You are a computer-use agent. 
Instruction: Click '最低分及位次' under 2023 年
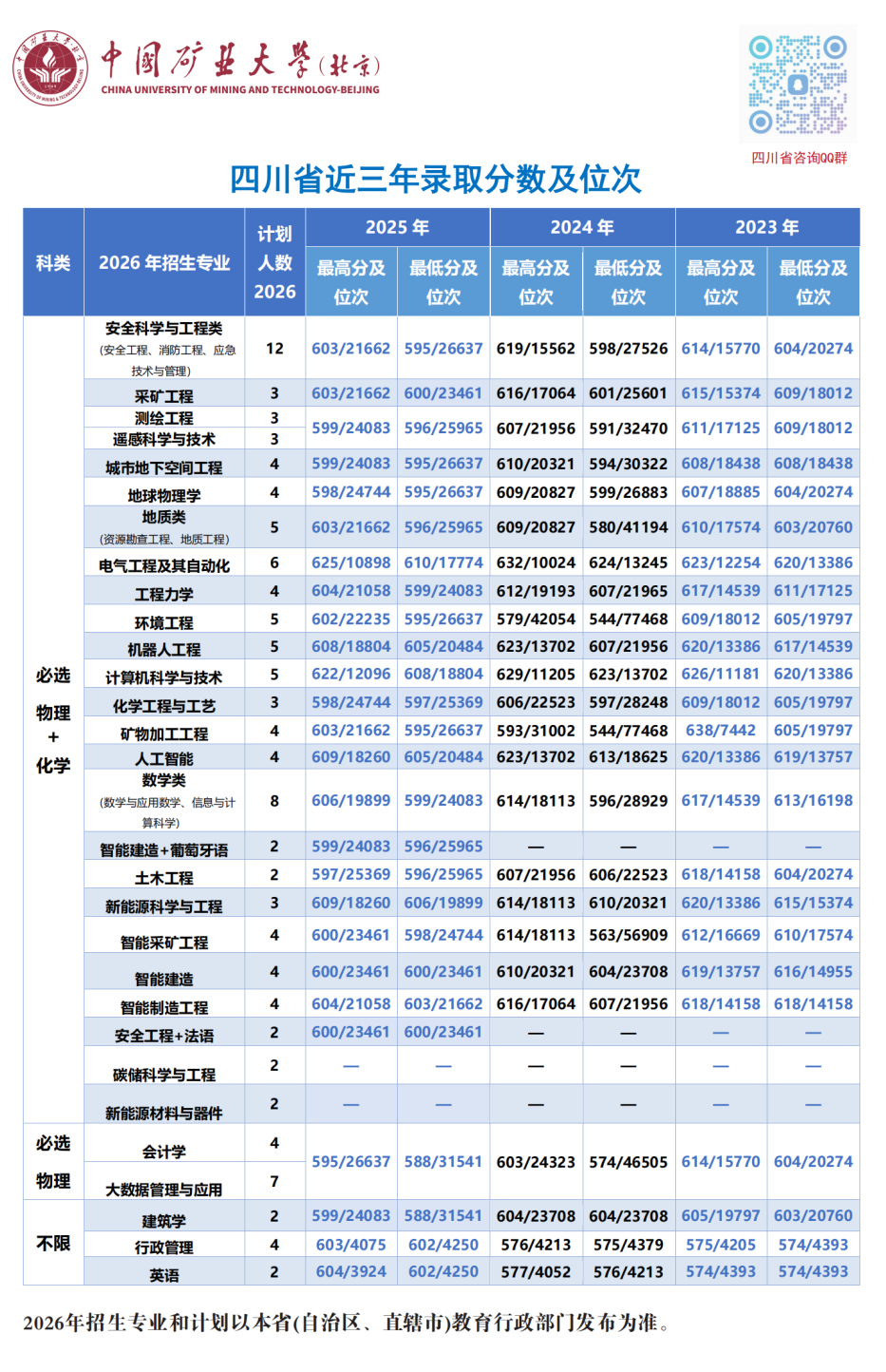click(813, 282)
